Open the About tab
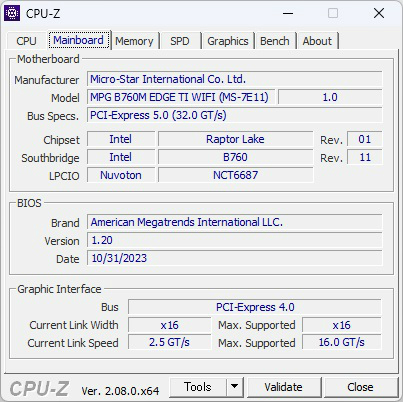This screenshot has width=403, height=402. [317, 41]
